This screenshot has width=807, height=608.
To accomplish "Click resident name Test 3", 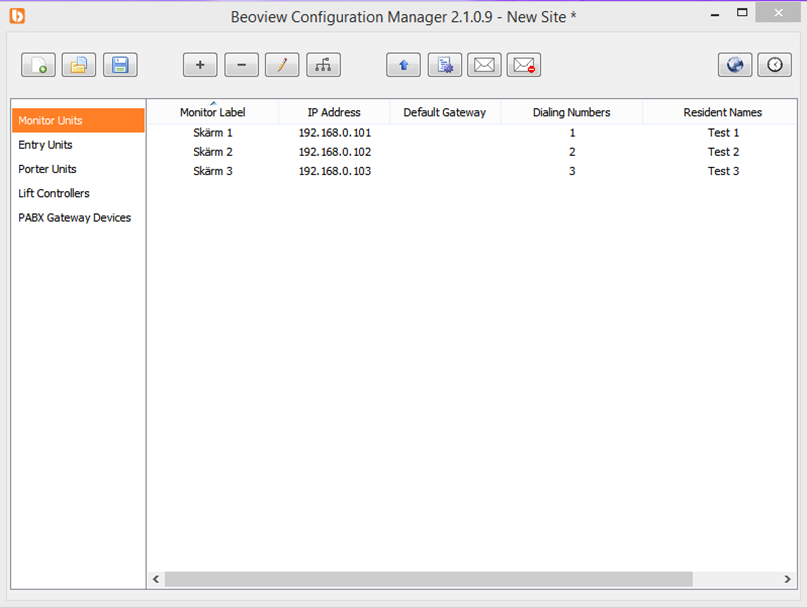I will click(723, 171).
